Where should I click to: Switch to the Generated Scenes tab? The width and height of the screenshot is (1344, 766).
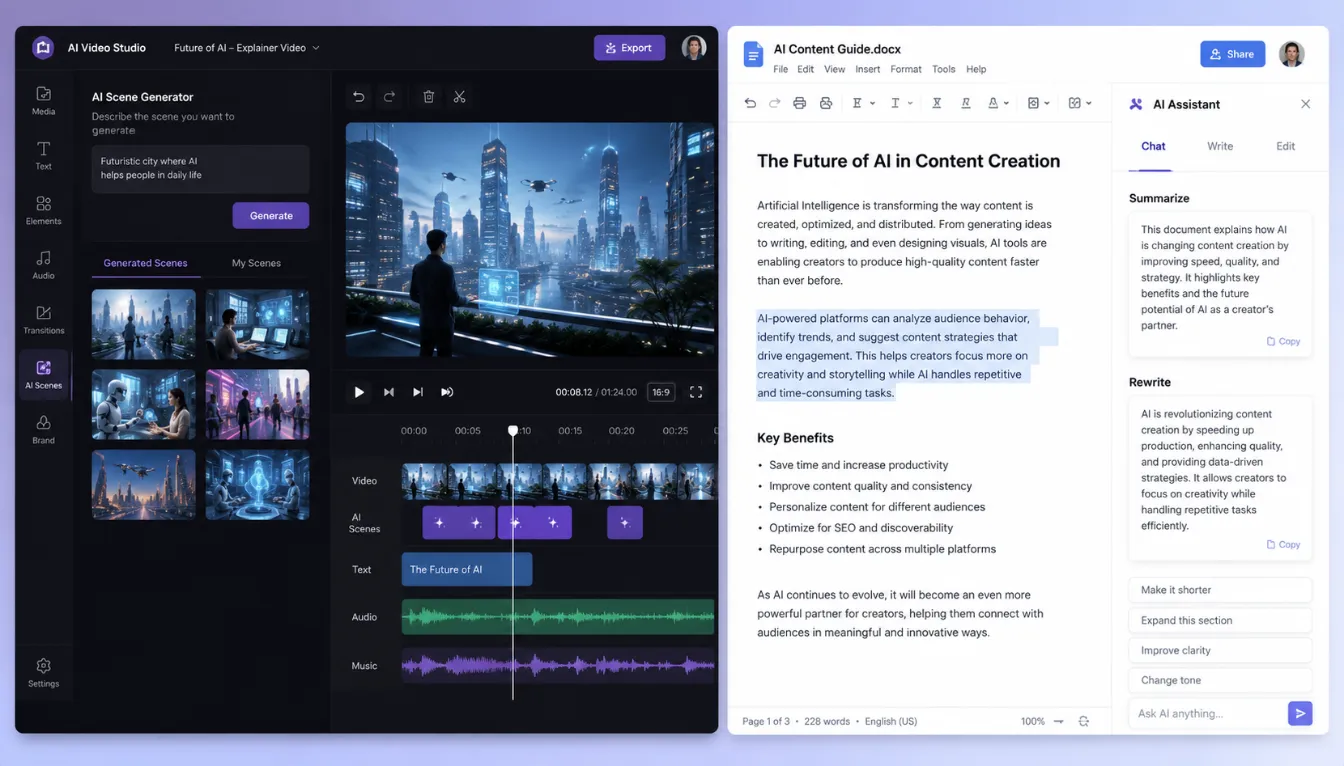click(145, 263)
